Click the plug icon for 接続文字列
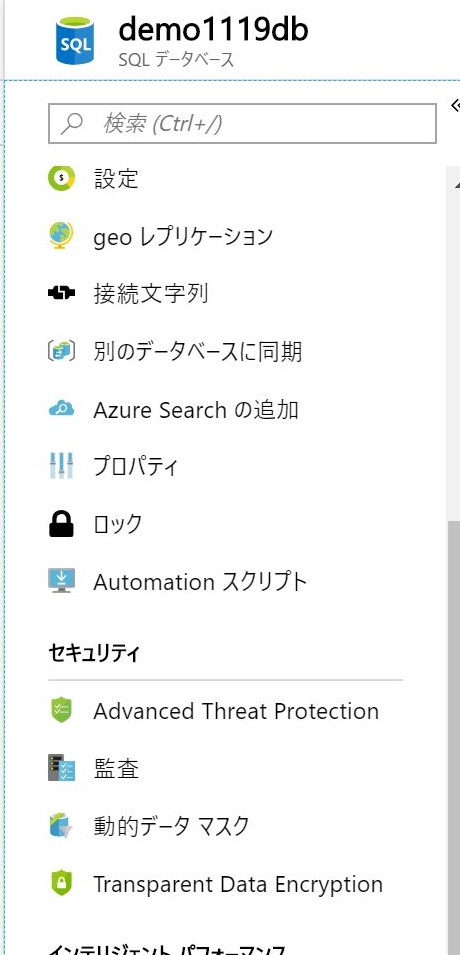The width and height of the screenshot is (460, 955). 61,294
